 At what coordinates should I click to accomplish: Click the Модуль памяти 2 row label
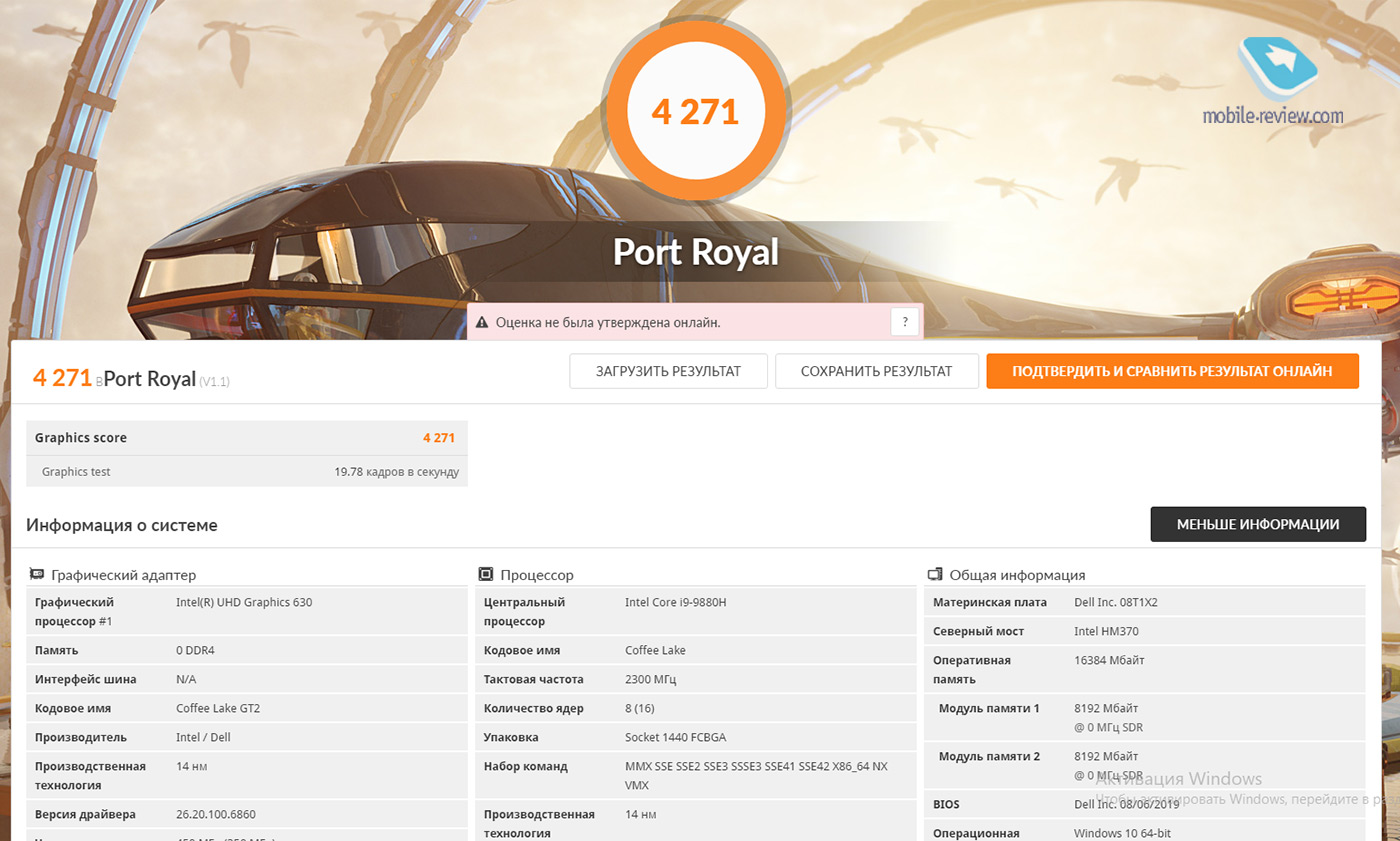(x=989, y=756)
